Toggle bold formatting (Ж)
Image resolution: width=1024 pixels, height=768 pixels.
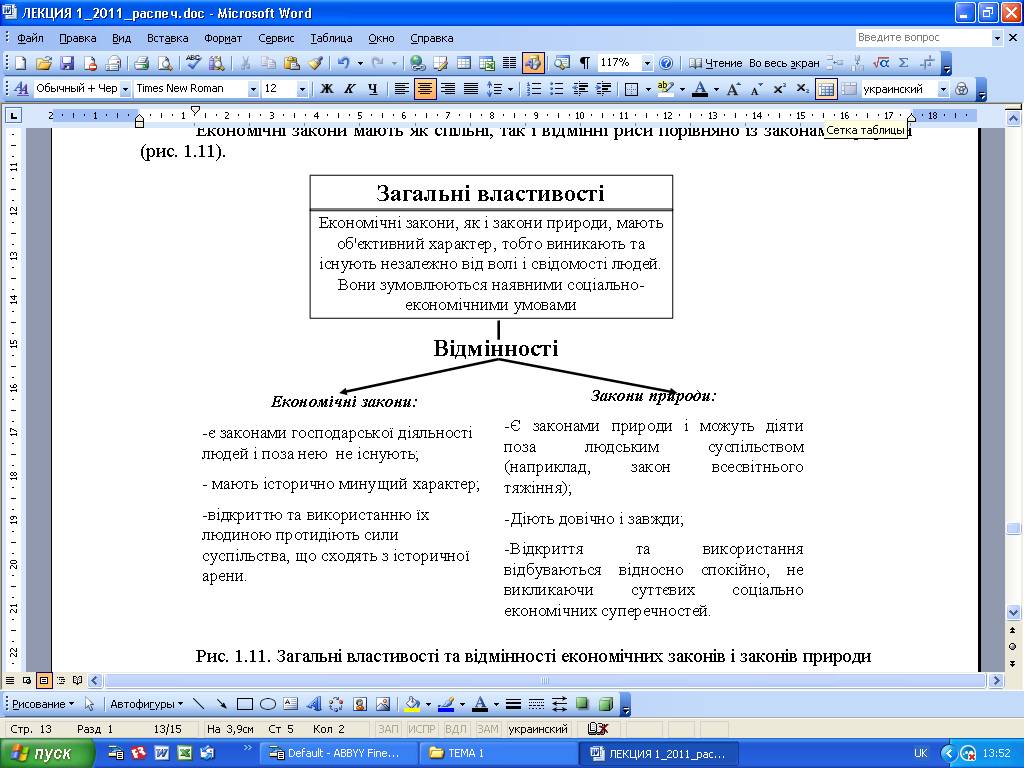point(327,89)
